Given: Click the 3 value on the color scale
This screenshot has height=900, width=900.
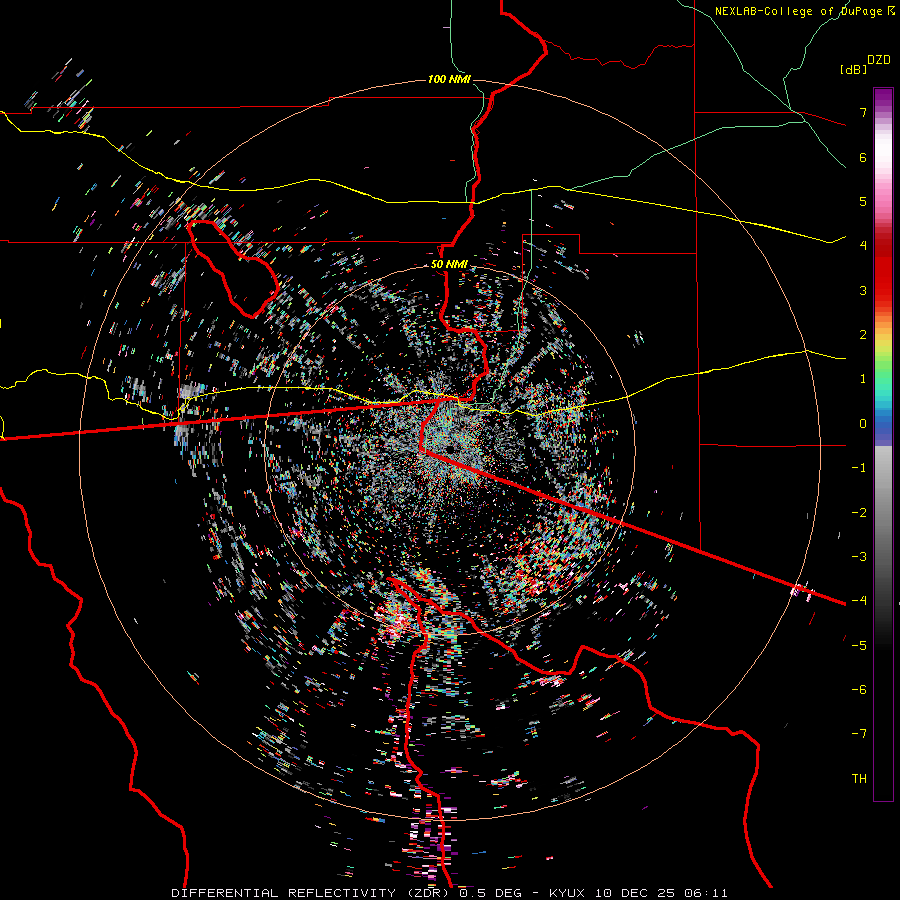Looking at the screenshot, I should 863,290.
